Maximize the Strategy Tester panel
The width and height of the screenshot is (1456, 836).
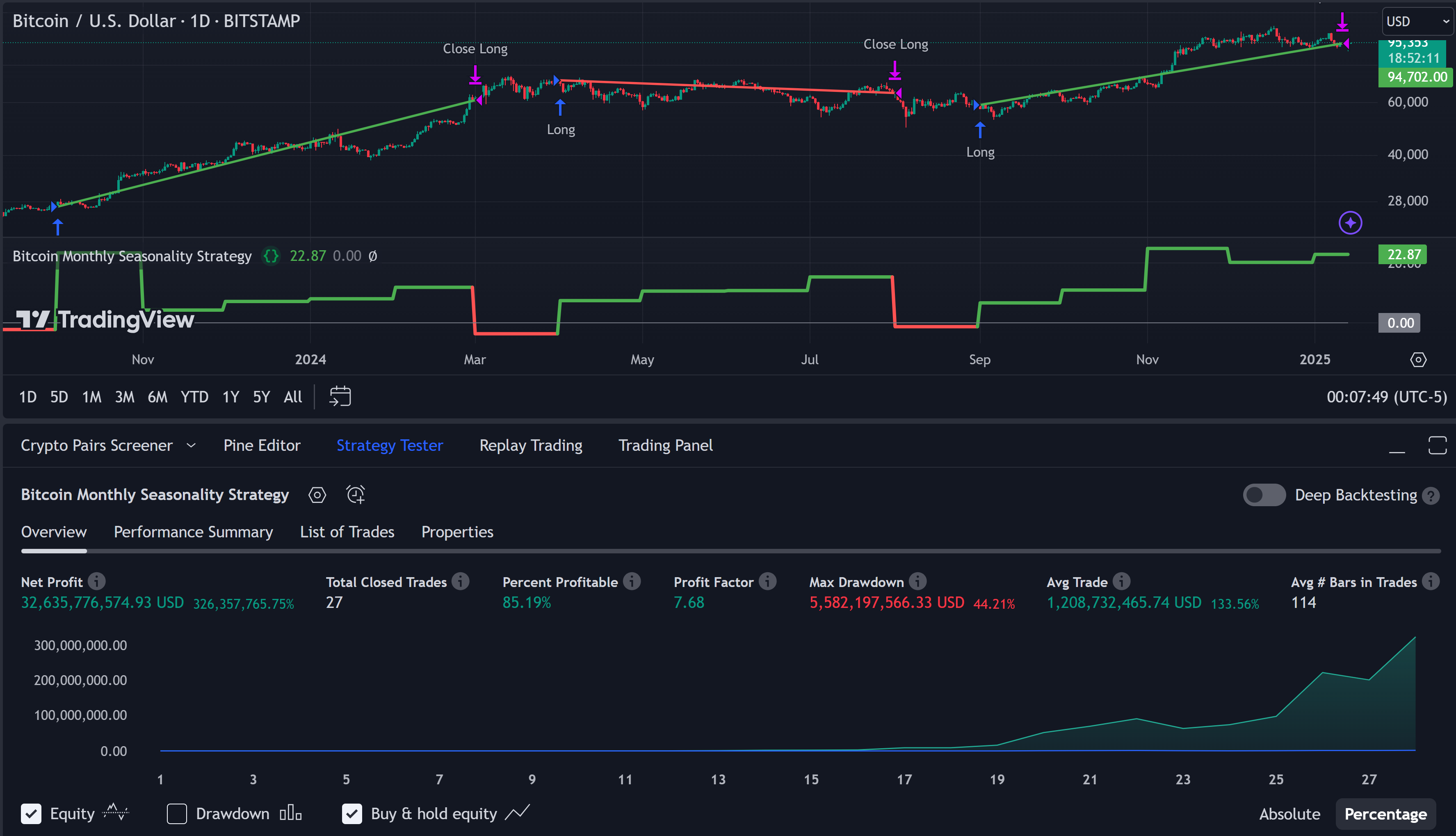pyautogui.click(x=1438, y=445)
